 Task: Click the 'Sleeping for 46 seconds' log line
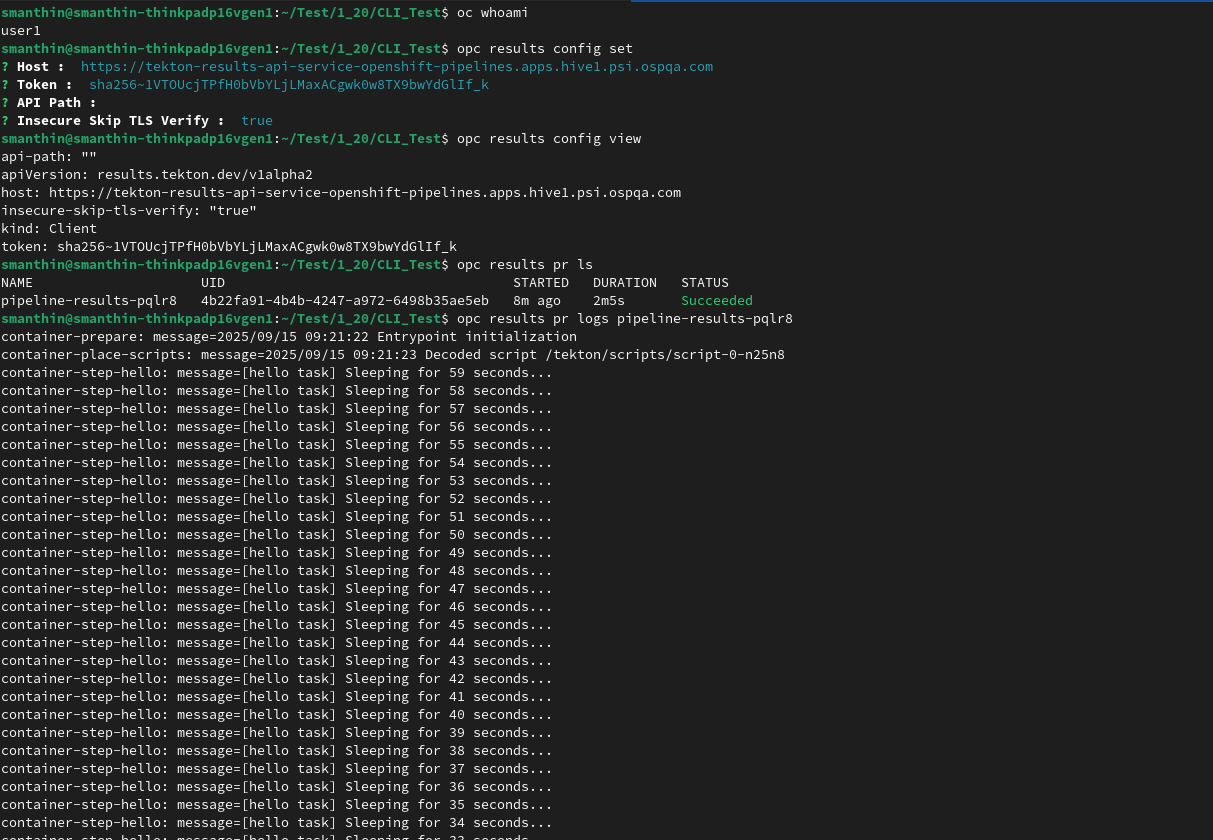point(277,607)
